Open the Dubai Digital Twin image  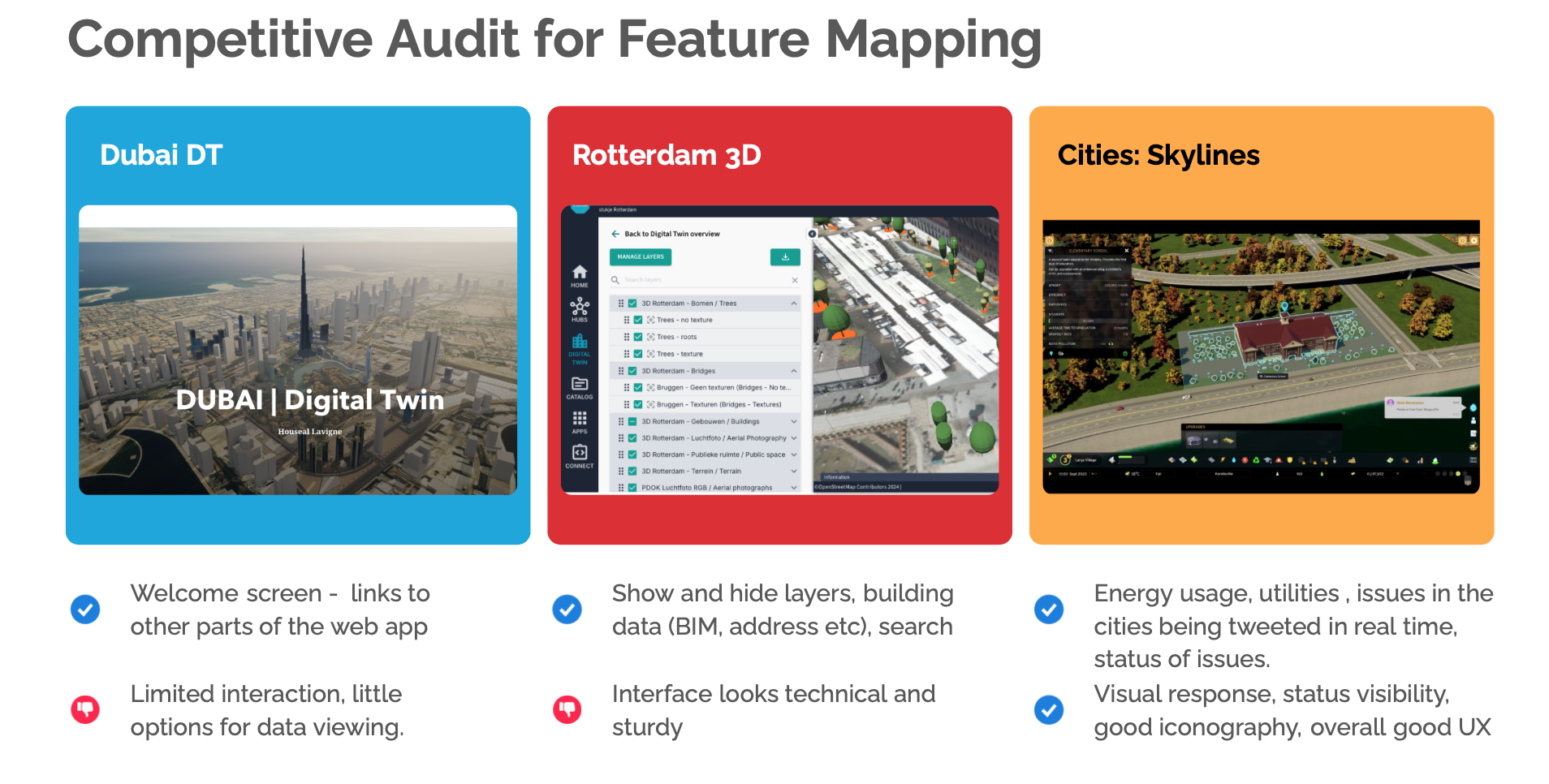pos(298,350)
